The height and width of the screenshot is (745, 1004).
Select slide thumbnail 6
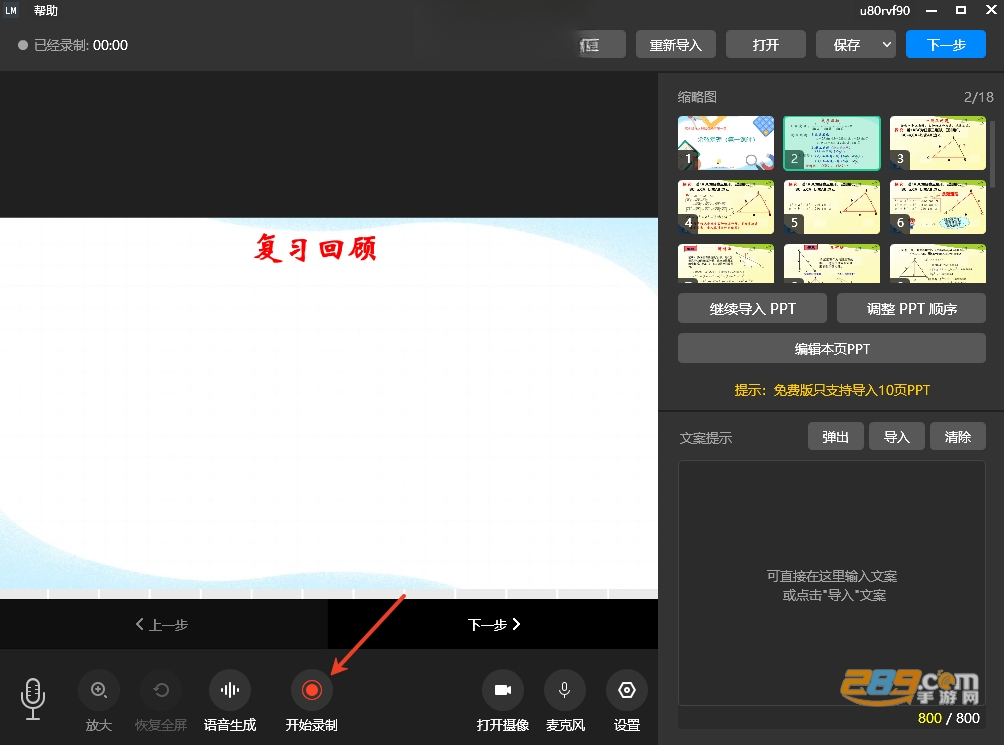click(938, 207)
